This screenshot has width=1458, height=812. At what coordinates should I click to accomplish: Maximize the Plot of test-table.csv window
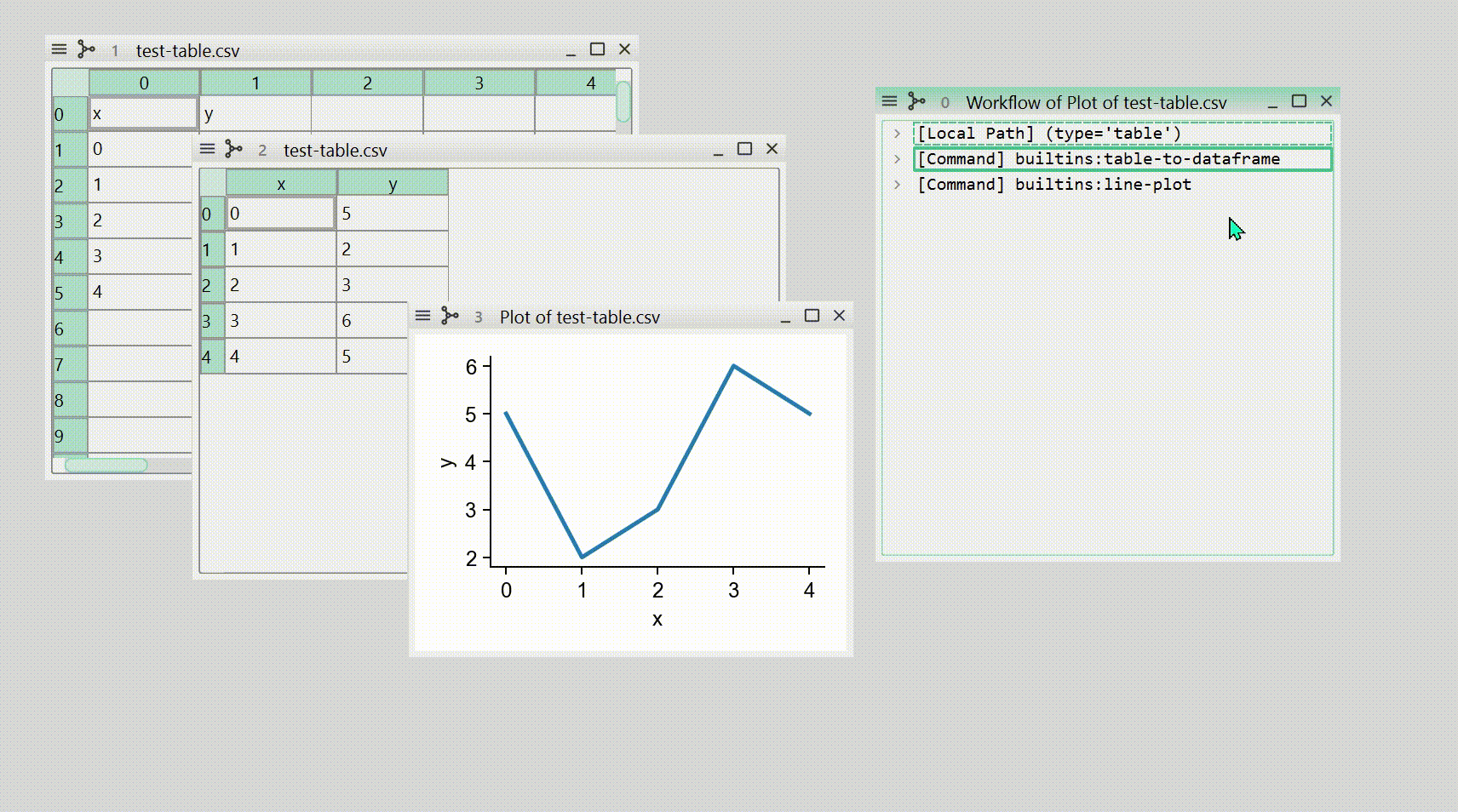pos(812,316)
